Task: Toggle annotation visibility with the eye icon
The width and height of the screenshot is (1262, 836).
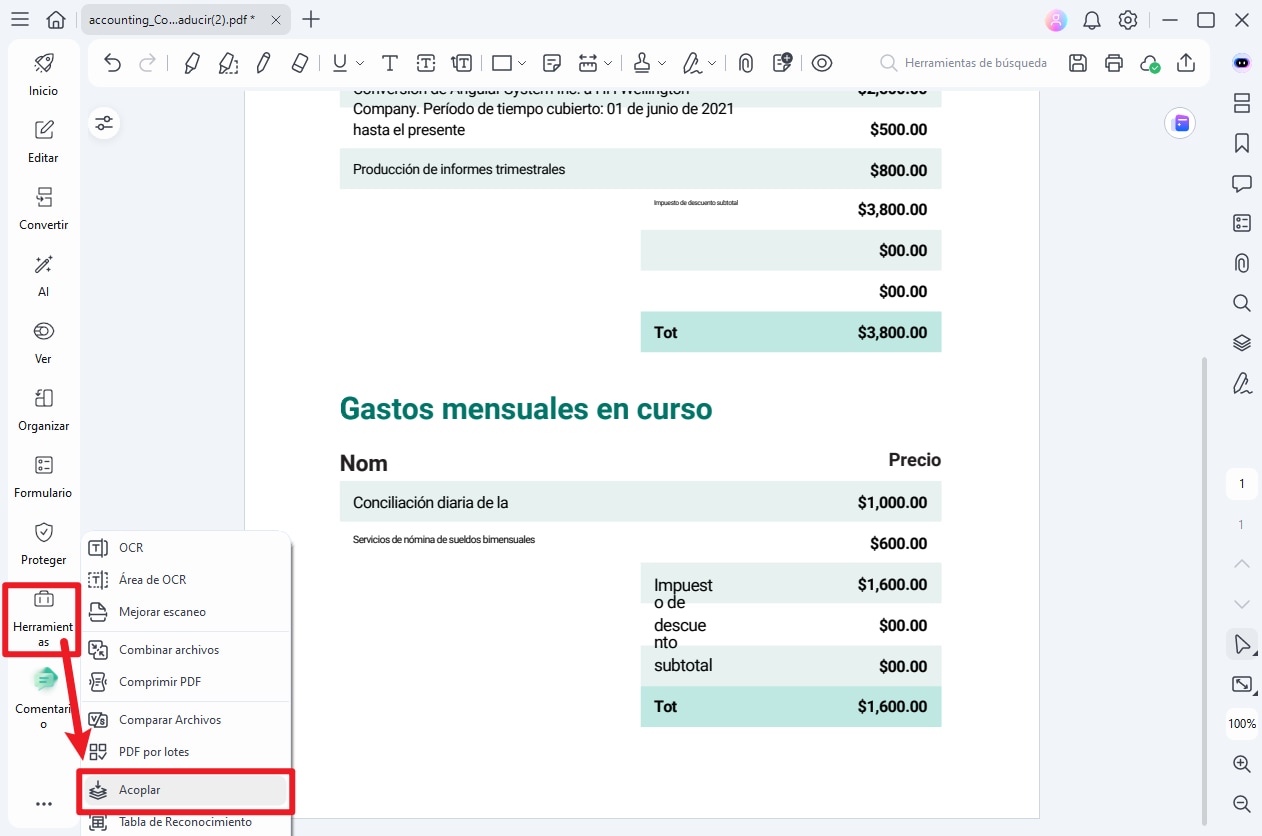Action: (x=822, y=62)
